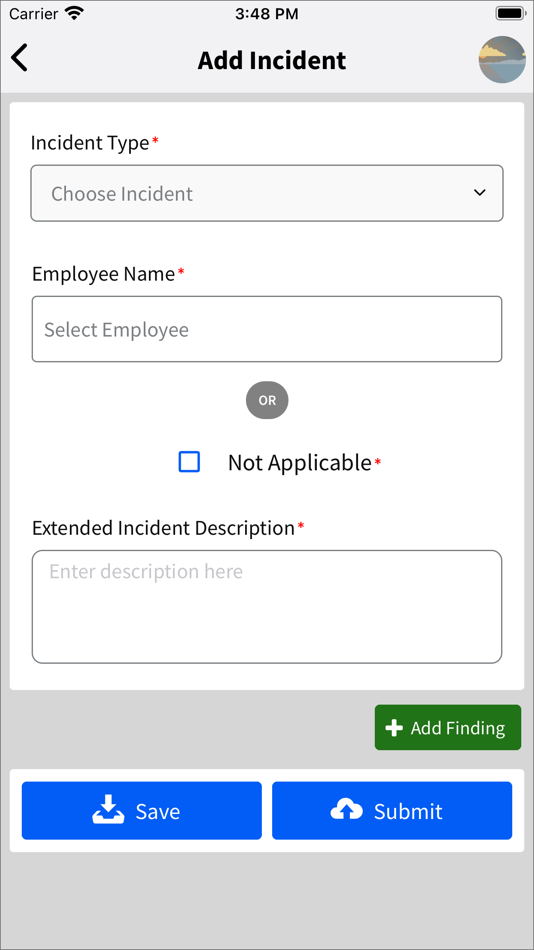This screenshot has width=534, height=950.
Task: Tap the Add Finding button
Action: tap(448, 728)
